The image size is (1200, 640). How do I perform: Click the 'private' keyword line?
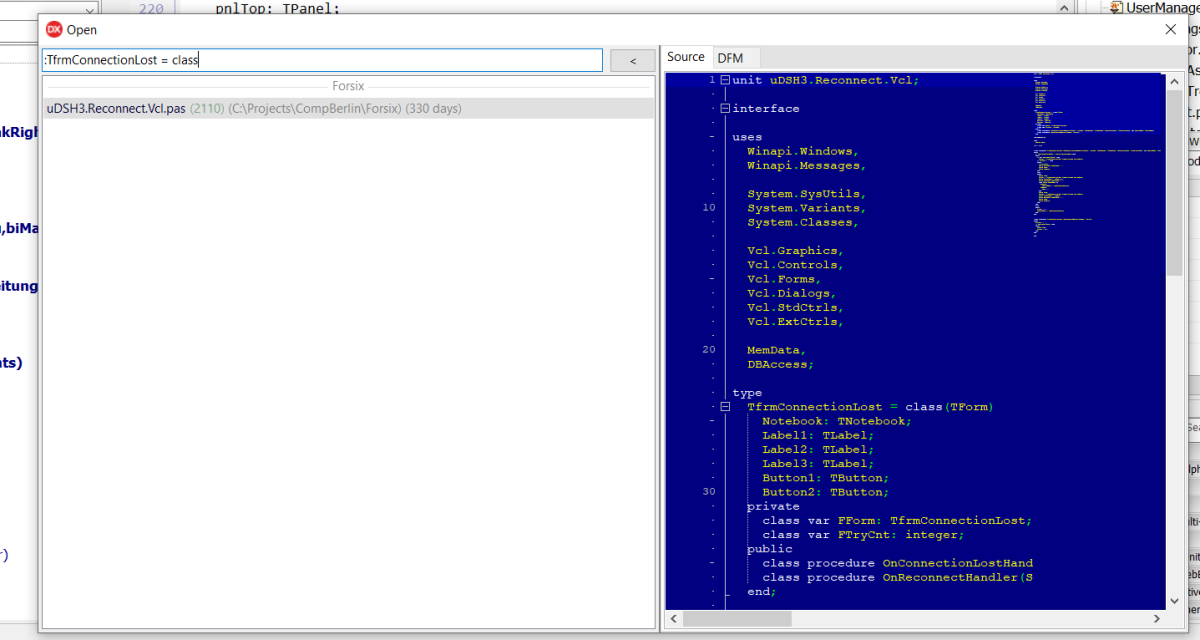pyautogui.click(x=773, y=506)
